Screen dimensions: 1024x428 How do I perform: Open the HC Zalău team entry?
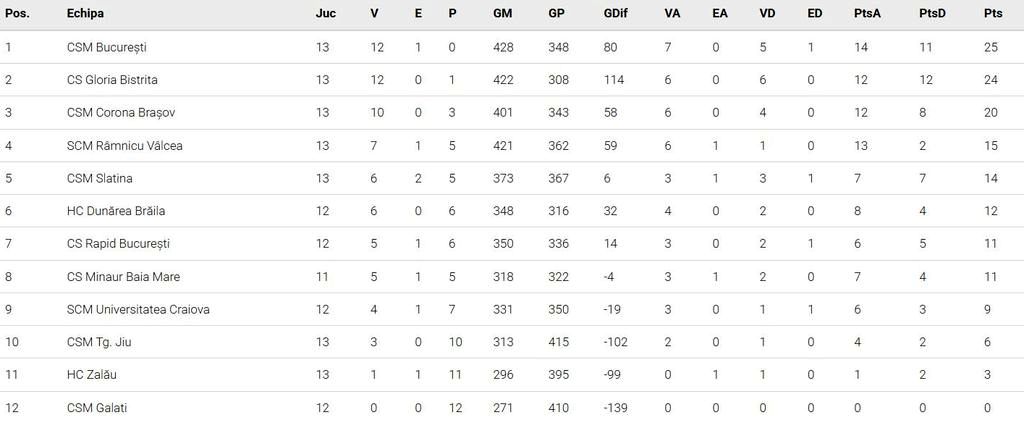[91, 375]
